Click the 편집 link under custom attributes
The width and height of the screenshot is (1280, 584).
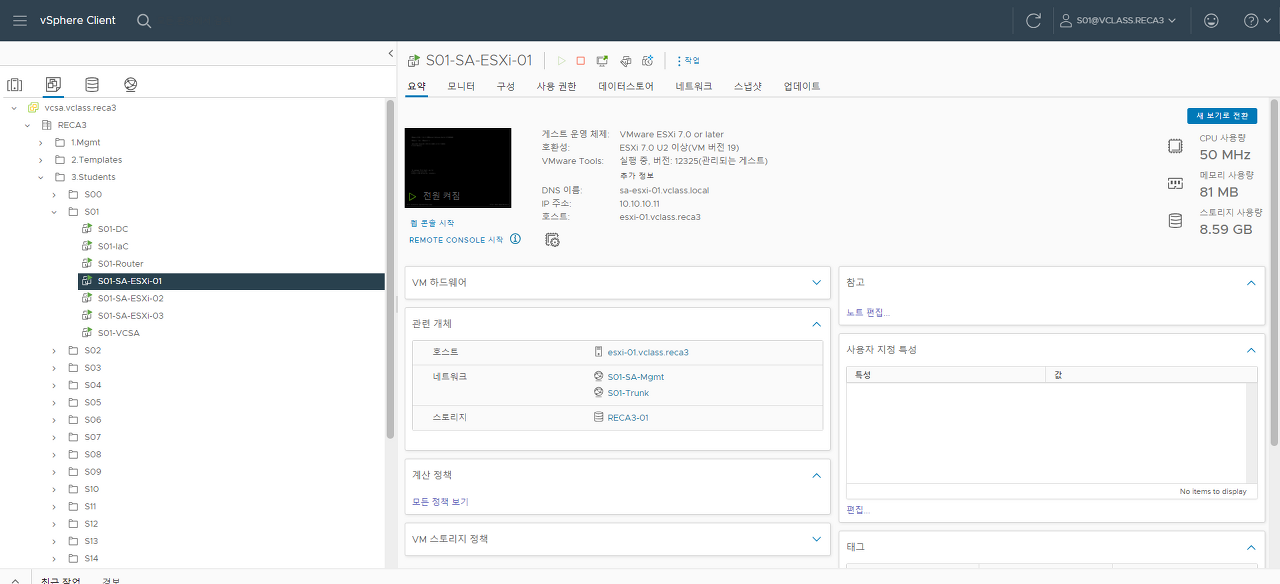(858, 510)
